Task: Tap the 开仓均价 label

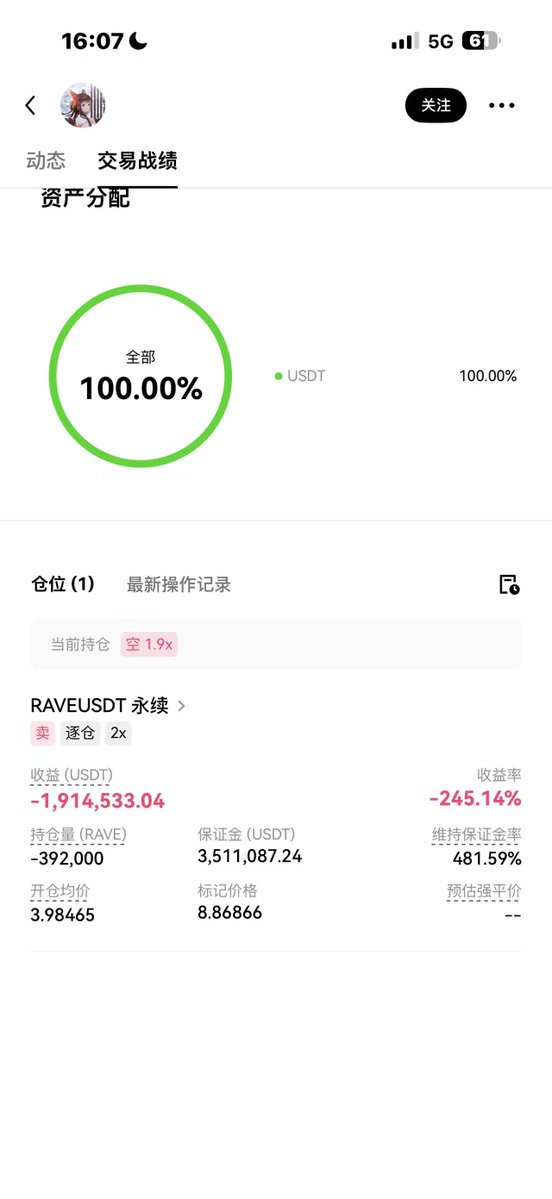Action: pyautogui.click(x=60, y=891)
